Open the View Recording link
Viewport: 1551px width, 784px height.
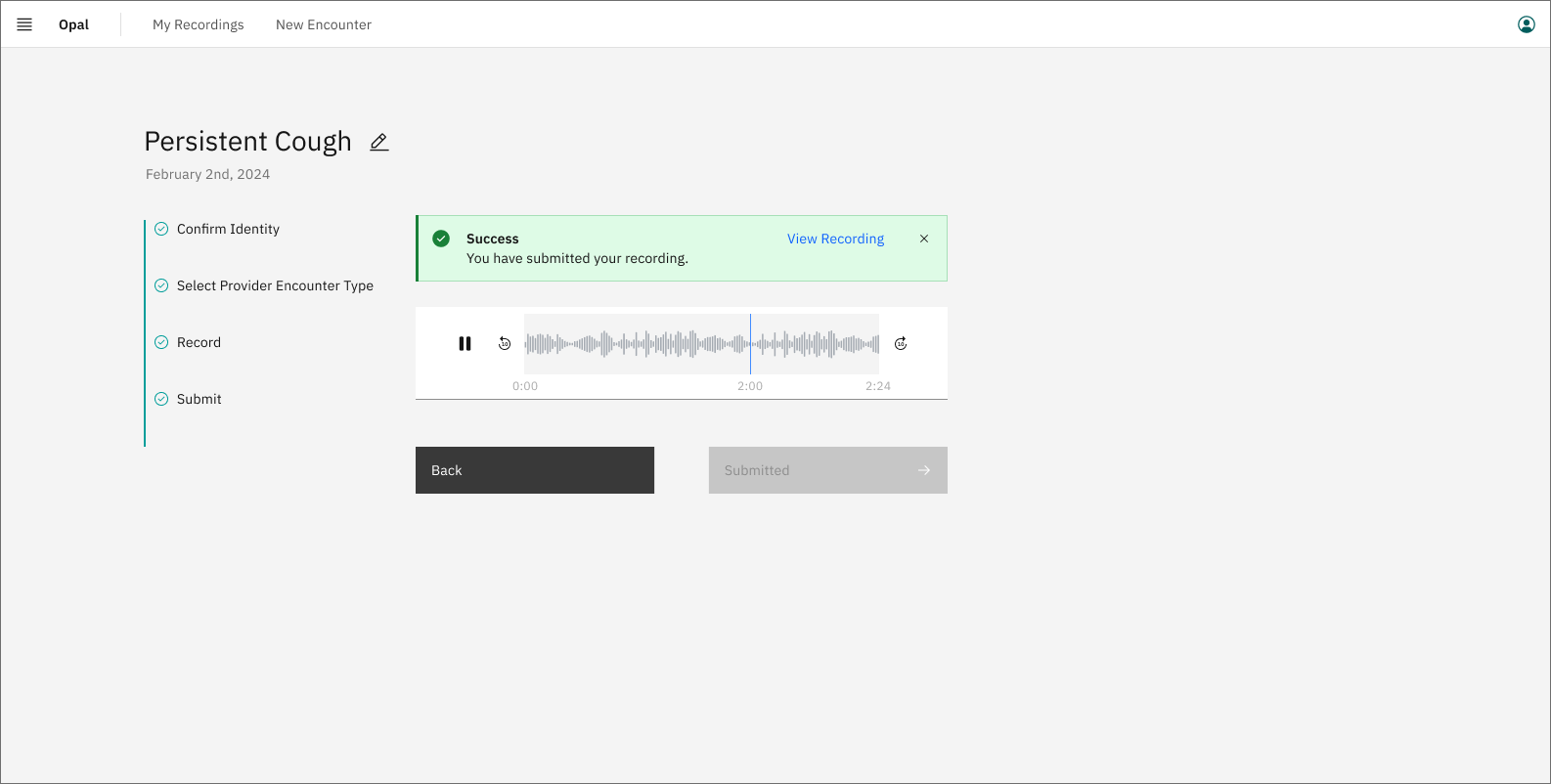(835, 239)
